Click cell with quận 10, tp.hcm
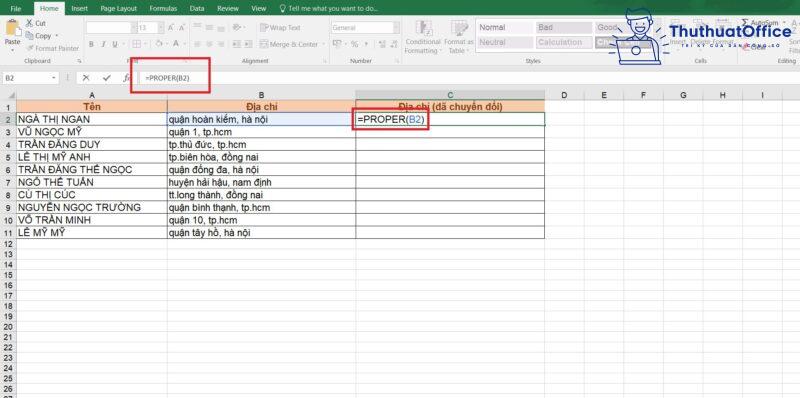This screenshot has height=398, width=800. 261,220
